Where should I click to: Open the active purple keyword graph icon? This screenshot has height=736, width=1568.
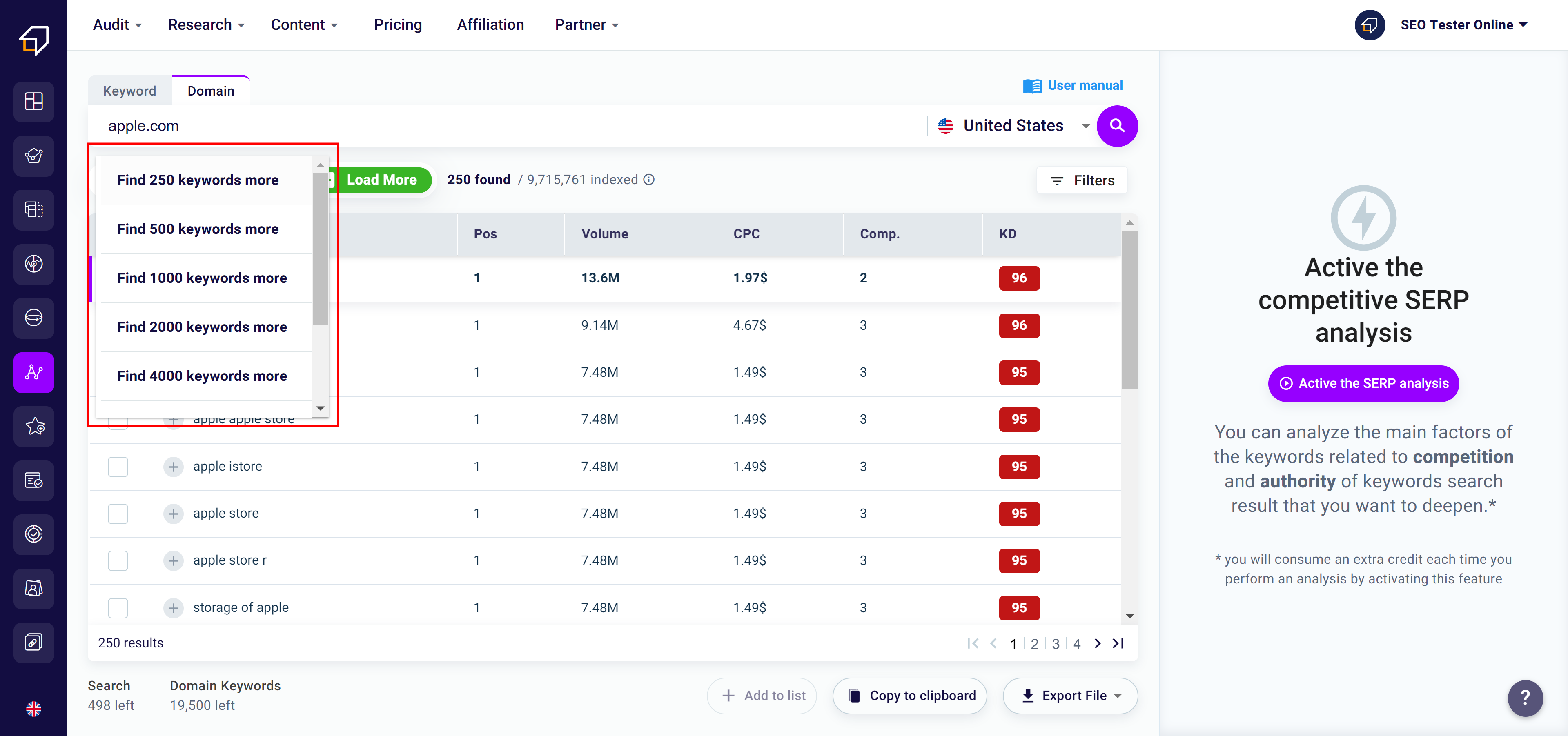33,372
